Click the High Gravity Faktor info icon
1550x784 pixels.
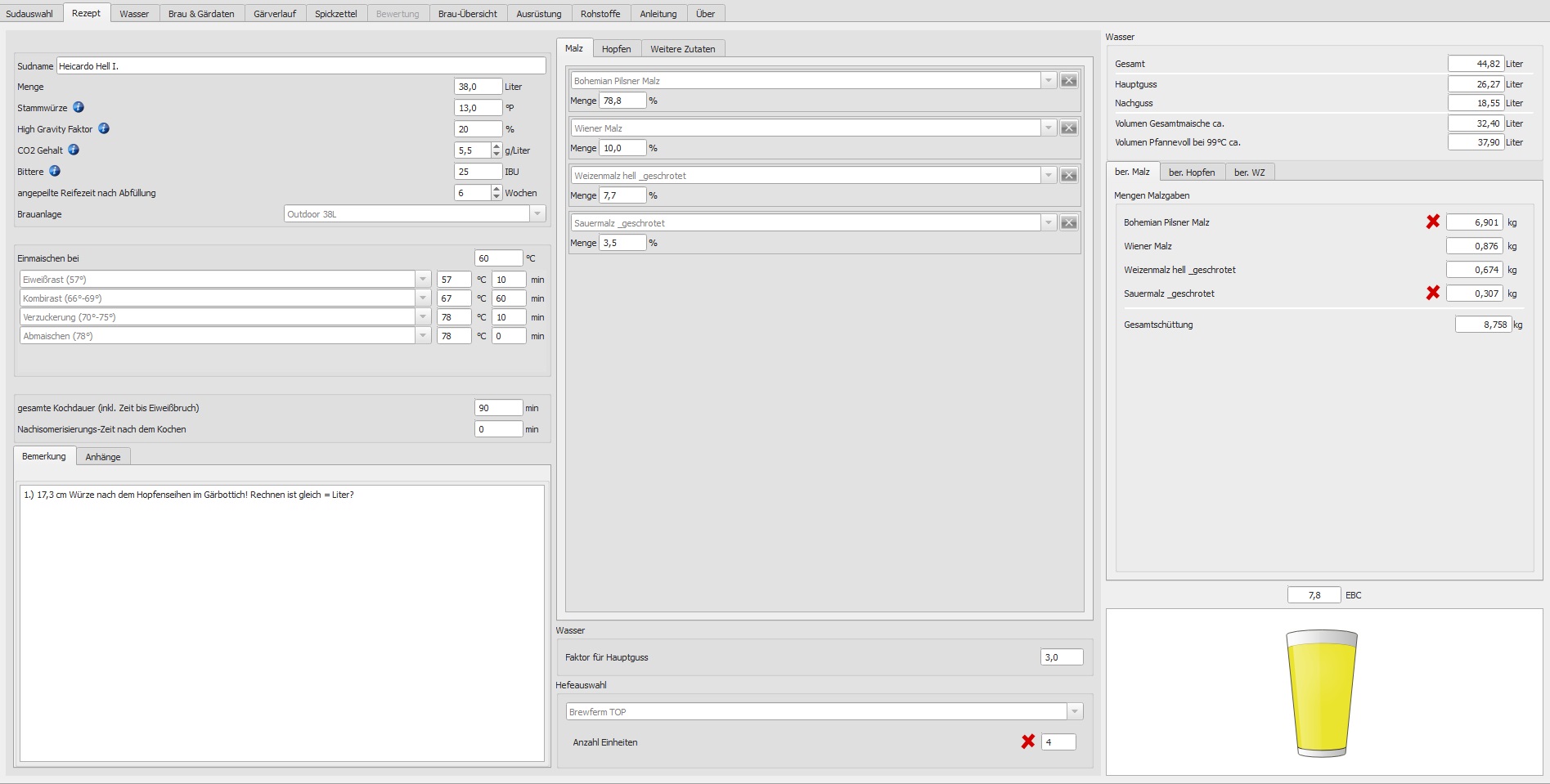[x=104, y=128]
